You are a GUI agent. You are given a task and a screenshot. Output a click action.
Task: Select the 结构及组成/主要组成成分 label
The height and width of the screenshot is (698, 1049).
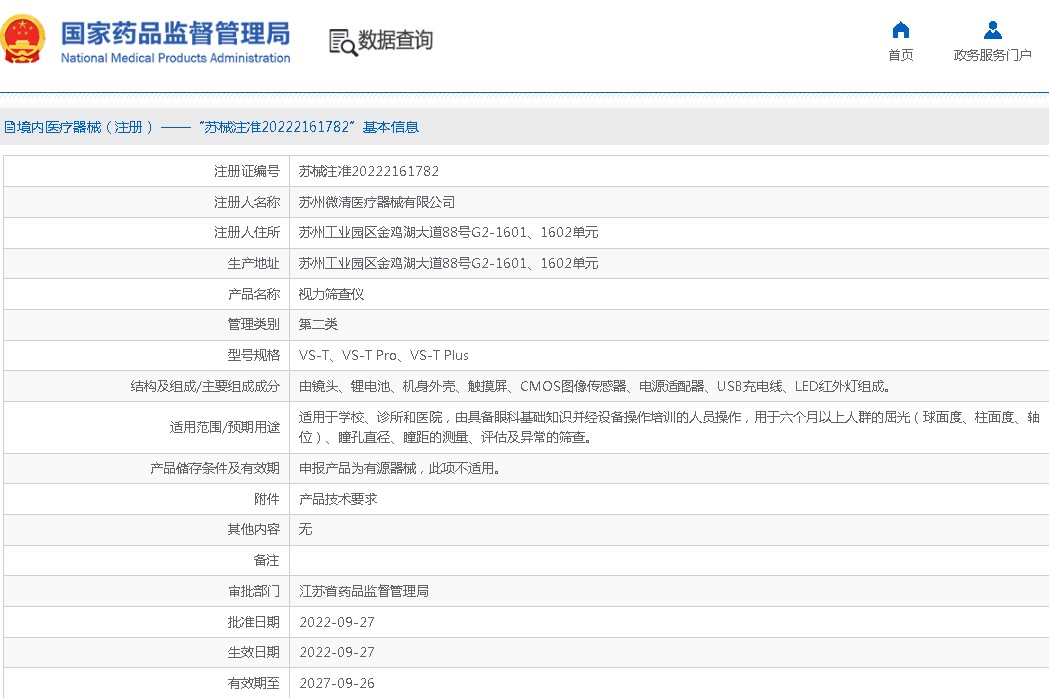click(205, 386)
